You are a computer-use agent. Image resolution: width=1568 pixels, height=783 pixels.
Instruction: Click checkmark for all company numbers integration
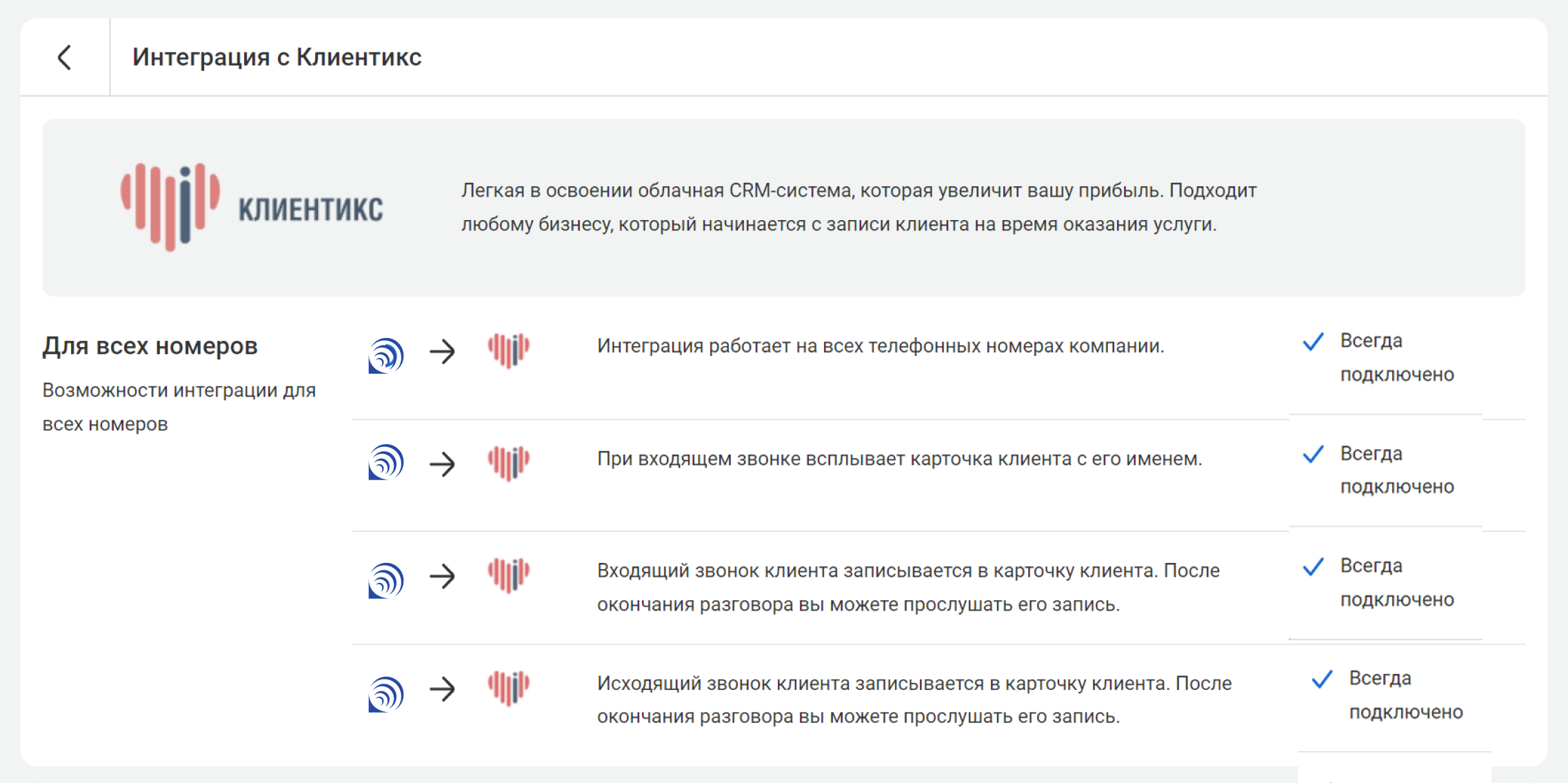[1313, 341]
